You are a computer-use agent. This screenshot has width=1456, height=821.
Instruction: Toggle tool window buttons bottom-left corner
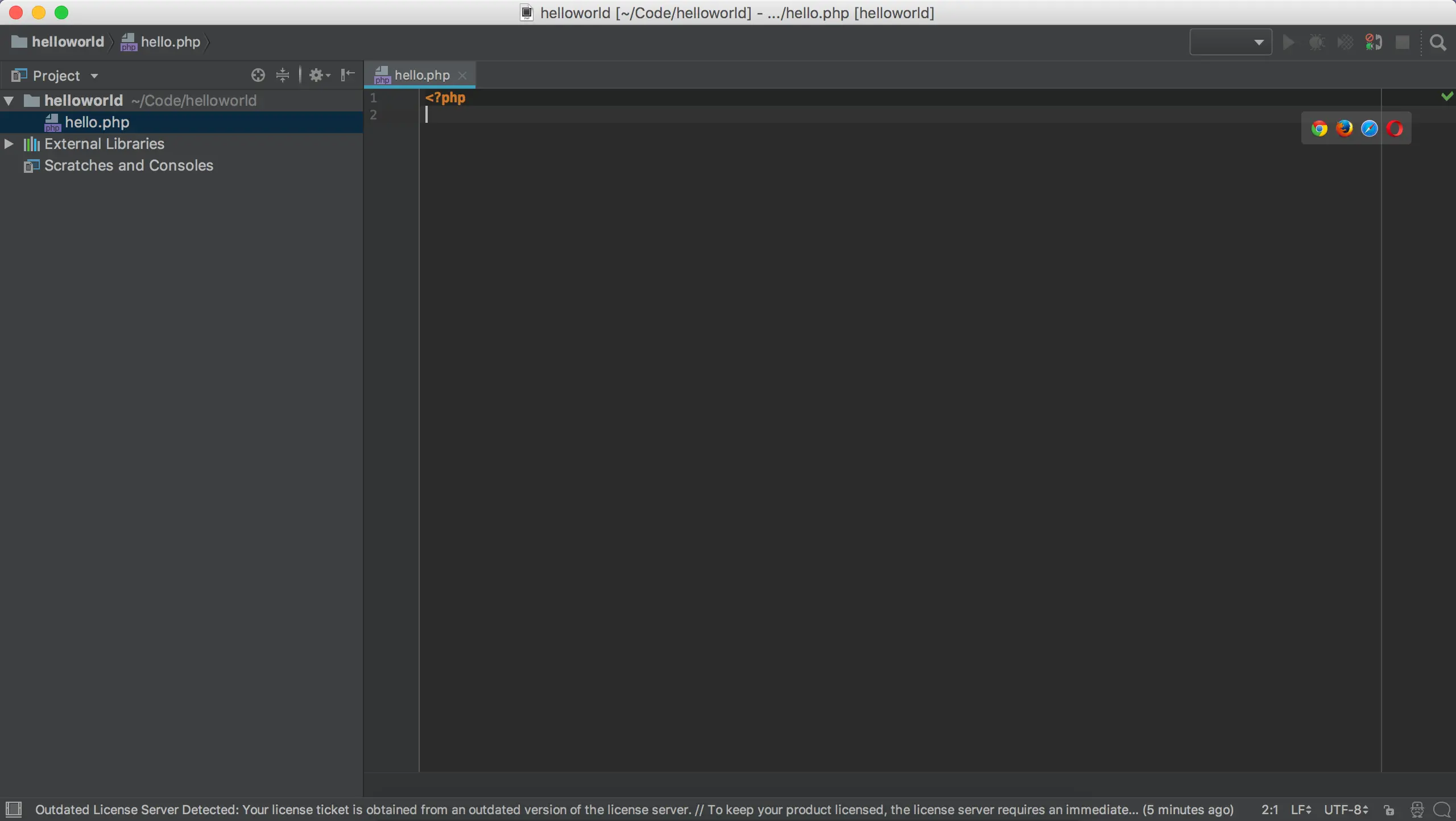click(13, 809)
